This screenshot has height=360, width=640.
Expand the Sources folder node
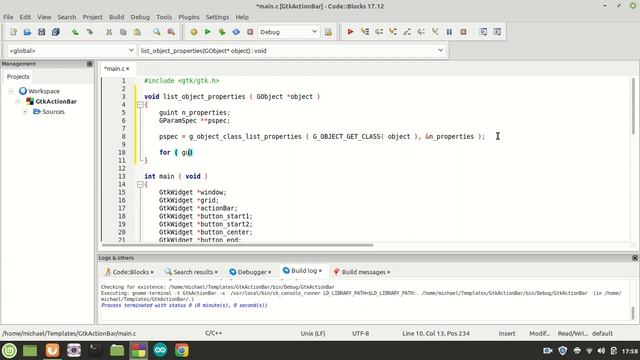pyautogui.click(x=25, y=111)
